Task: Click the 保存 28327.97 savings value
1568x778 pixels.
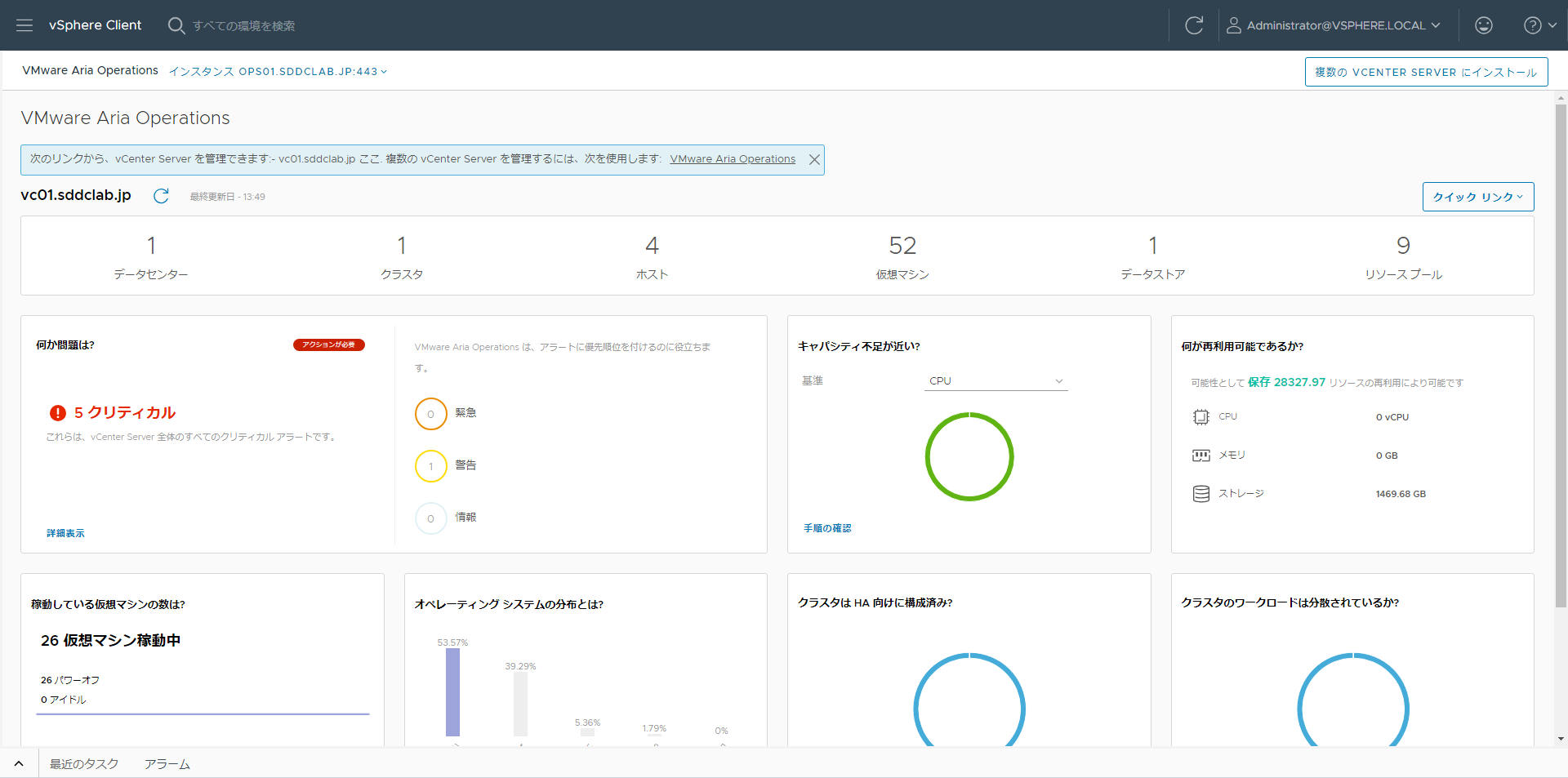Action: click(x=1286, y=382)
